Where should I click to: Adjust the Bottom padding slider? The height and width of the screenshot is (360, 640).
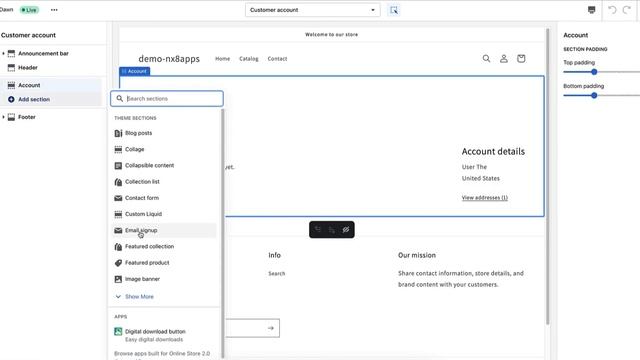tap(594, 96)
